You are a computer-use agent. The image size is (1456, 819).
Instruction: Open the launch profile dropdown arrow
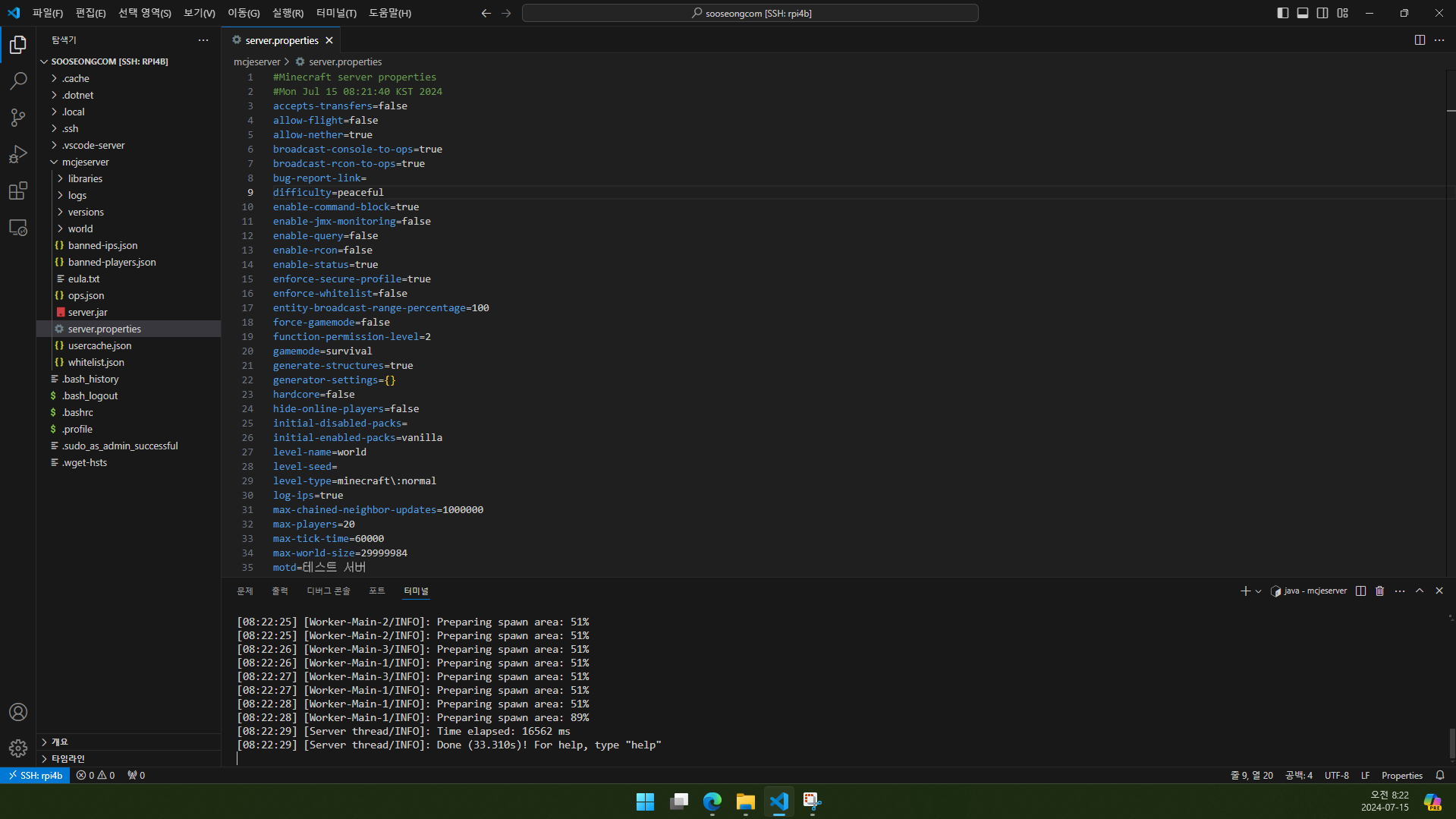click(1258, 591)
